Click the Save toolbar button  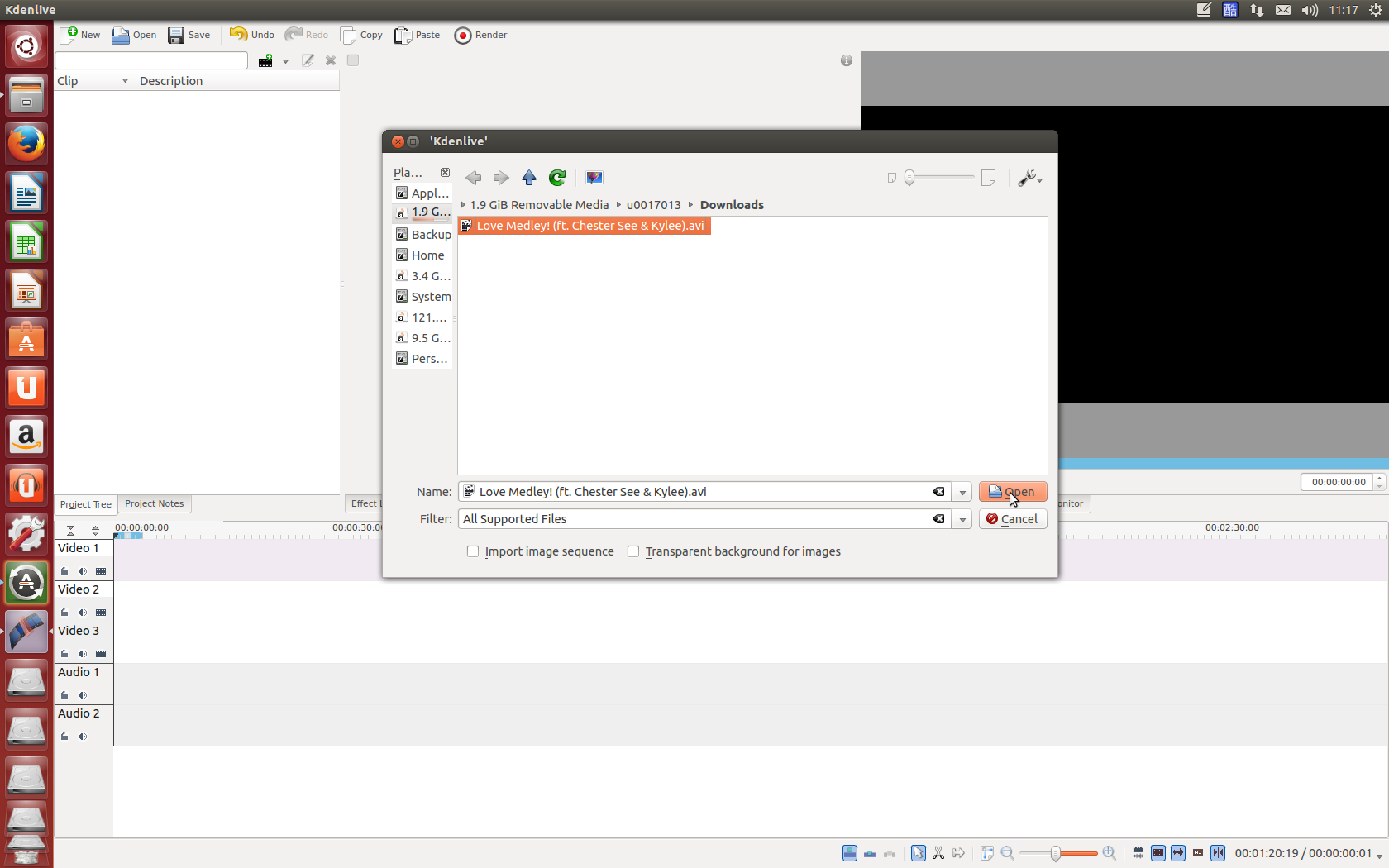tap(189, 35)
